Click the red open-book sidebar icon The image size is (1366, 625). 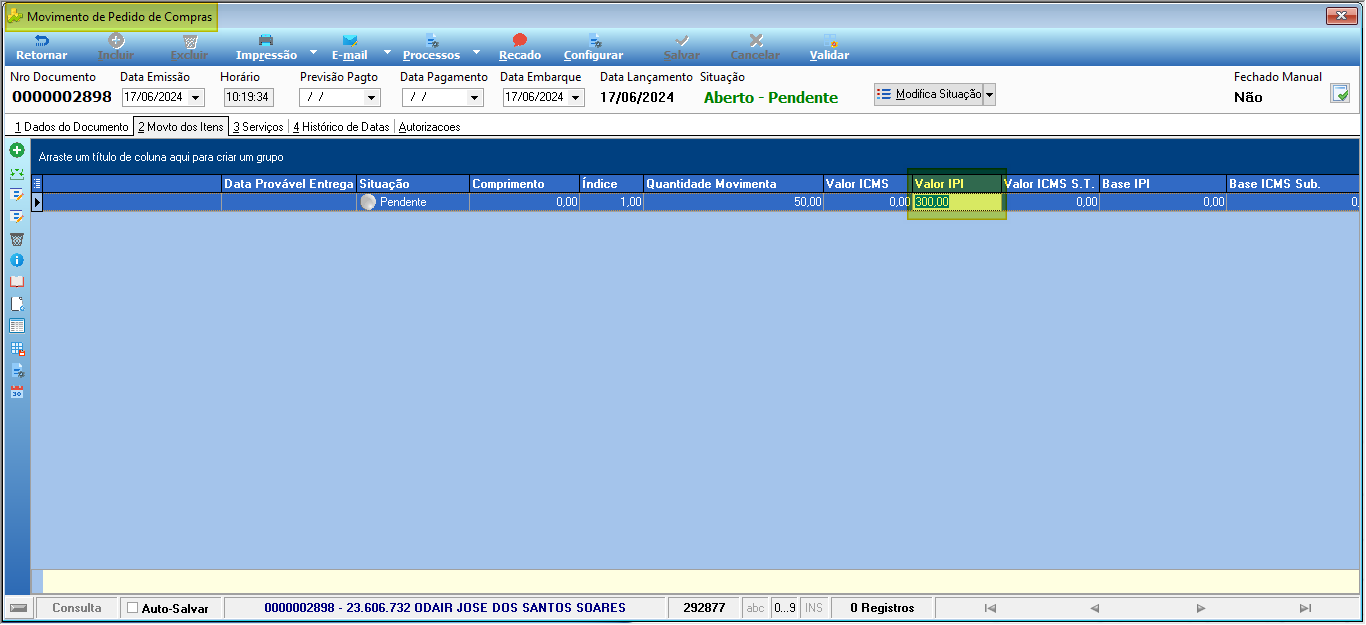click(17, 282)
